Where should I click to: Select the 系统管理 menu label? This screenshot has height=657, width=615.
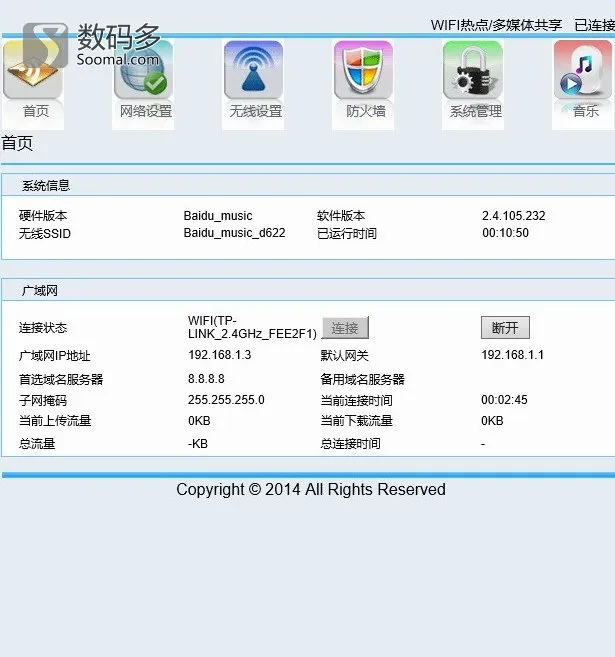tap(476, 111)
